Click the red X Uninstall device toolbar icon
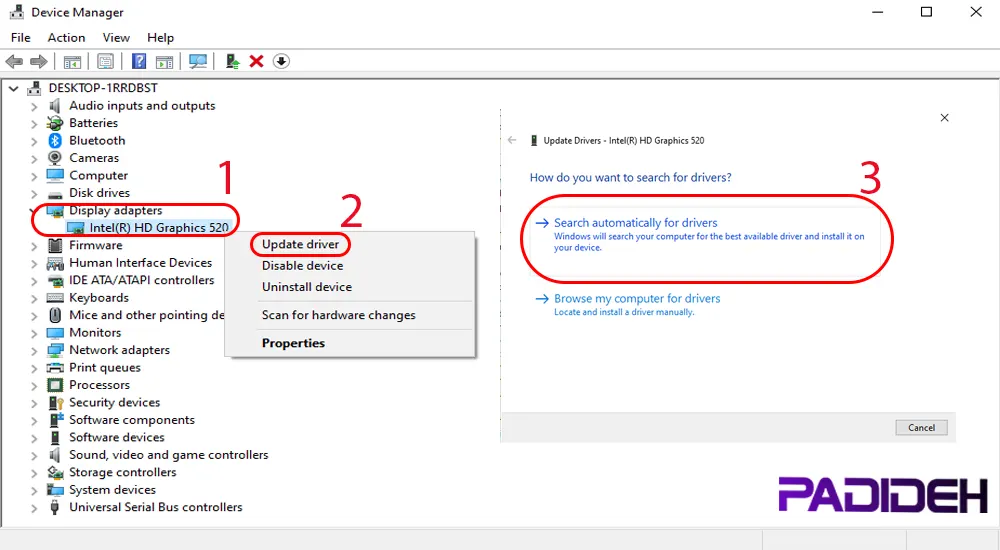This screenshot has width=1000, height=550. [256, 61]
